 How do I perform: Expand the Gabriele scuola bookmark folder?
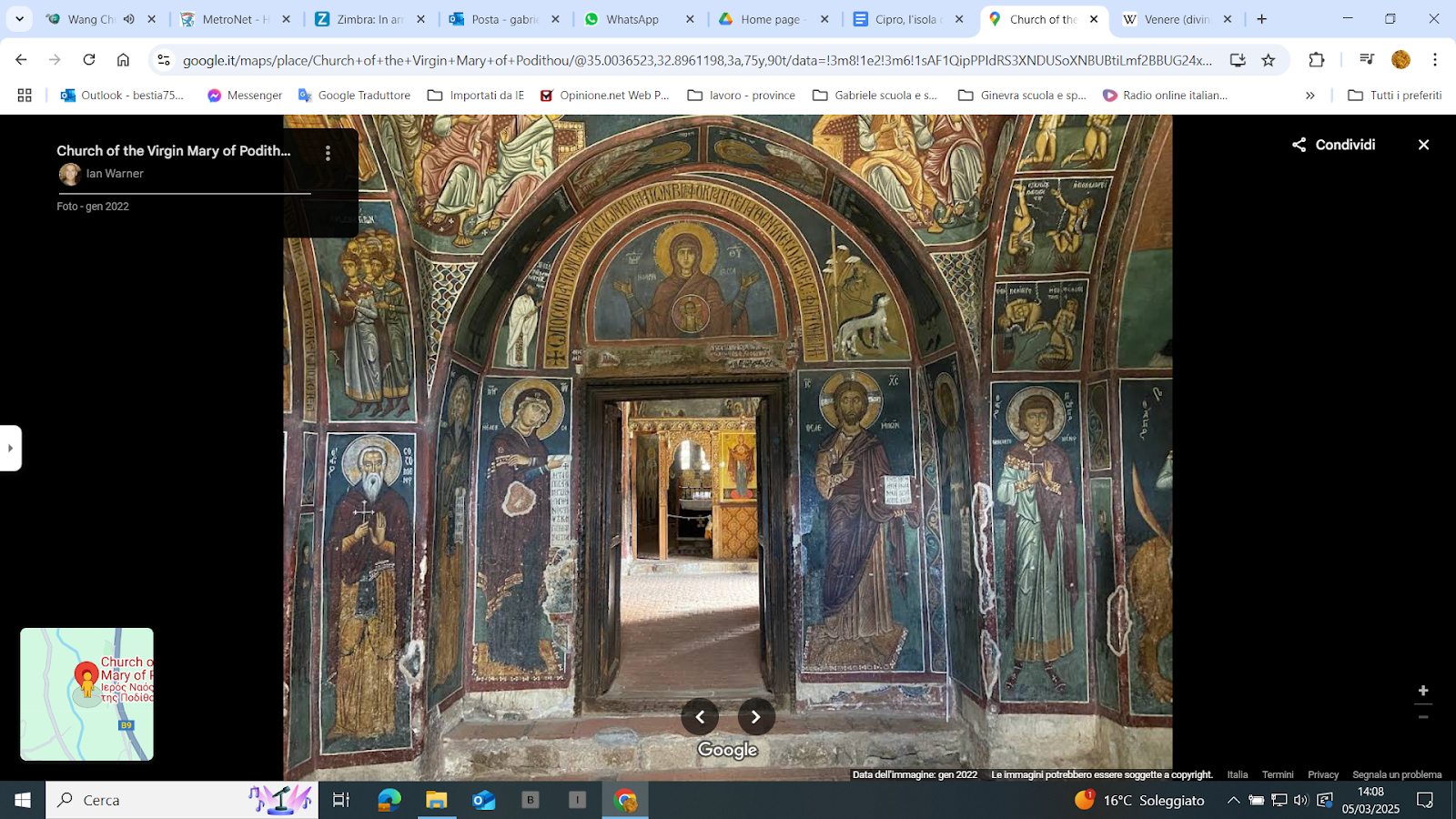pos(875,96)
